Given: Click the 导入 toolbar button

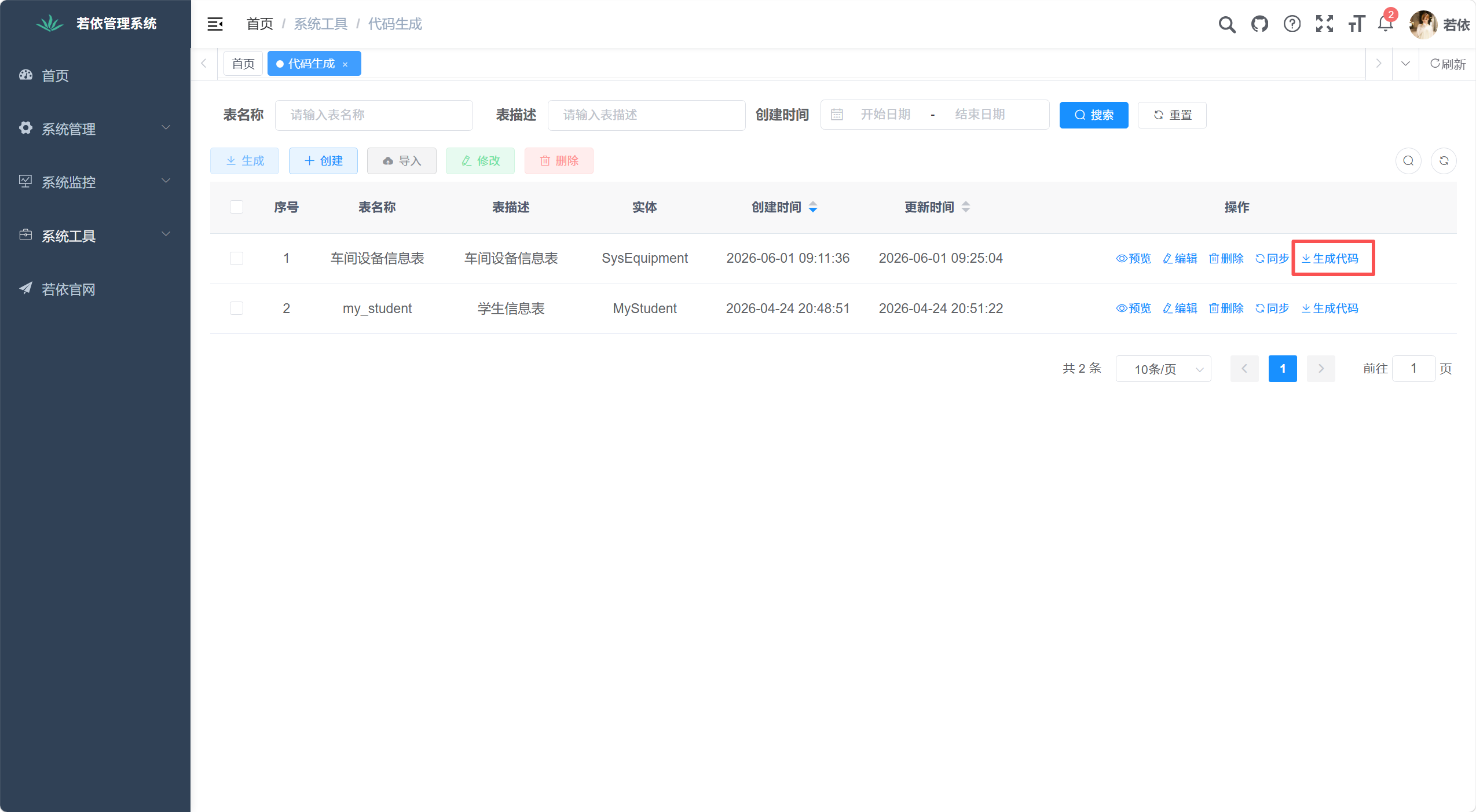Looking at the screenshot, I should point(401,161).
